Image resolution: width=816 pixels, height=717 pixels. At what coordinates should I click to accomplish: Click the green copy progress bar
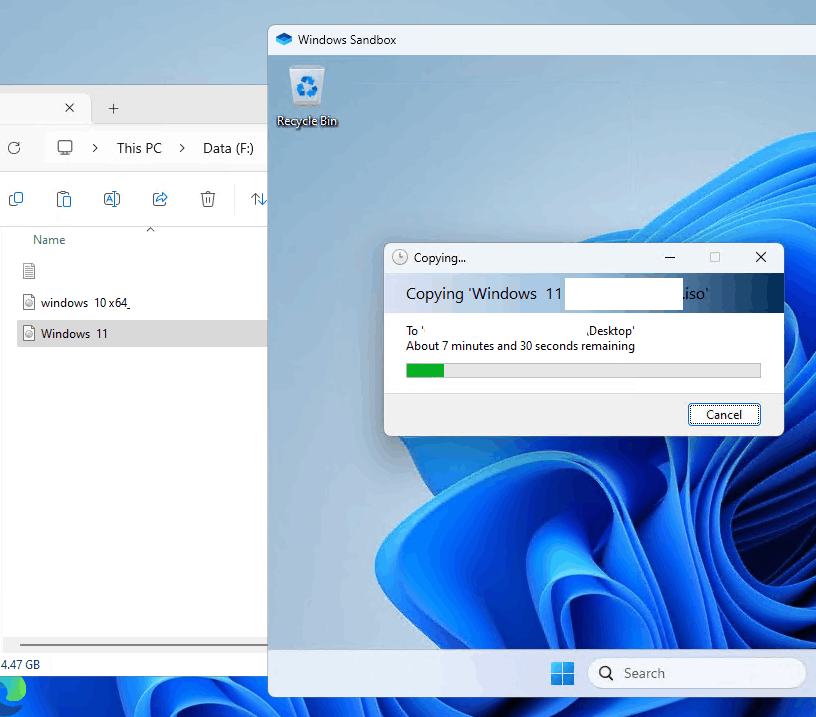point(425,370)
